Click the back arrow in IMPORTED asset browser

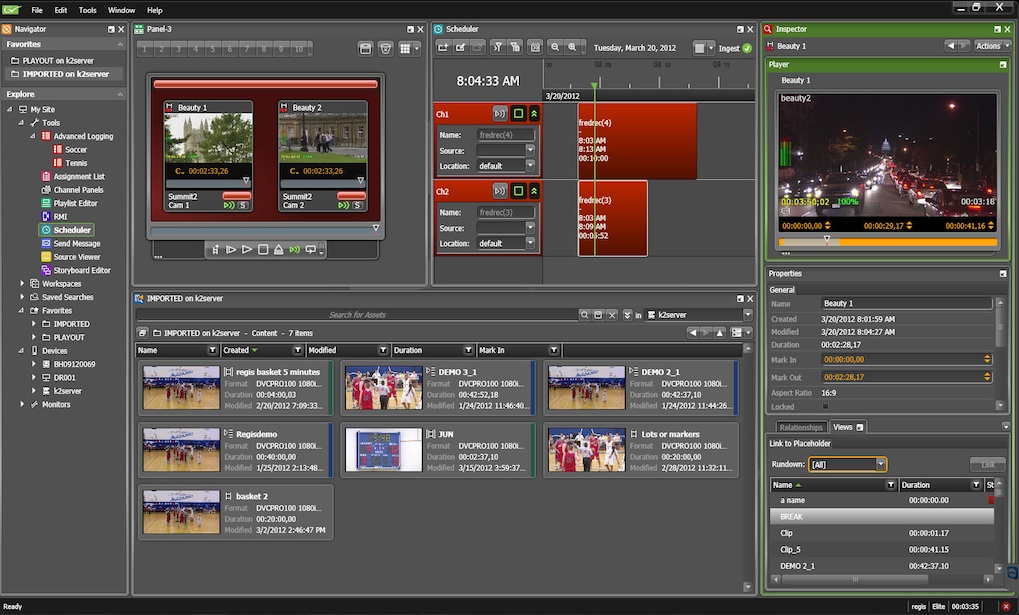[x=693, y=333]
